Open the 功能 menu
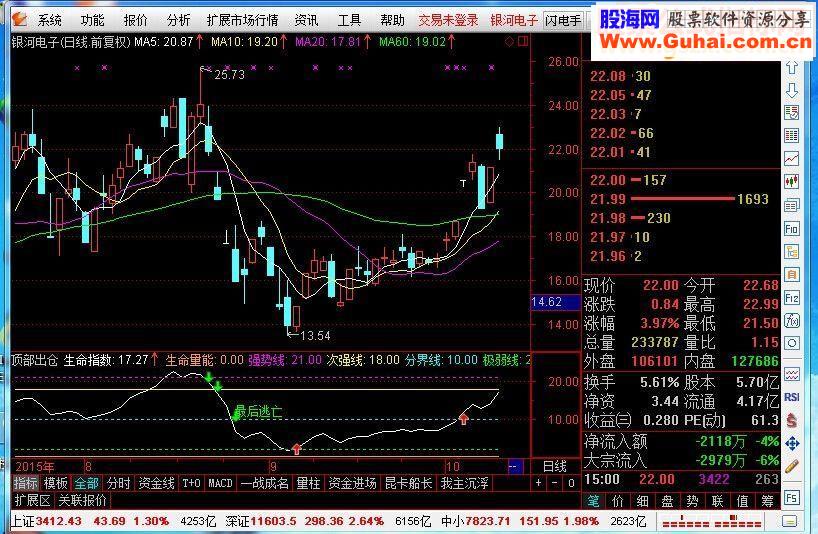The width and height of the screenshot is (818, 534). point(92,20)
